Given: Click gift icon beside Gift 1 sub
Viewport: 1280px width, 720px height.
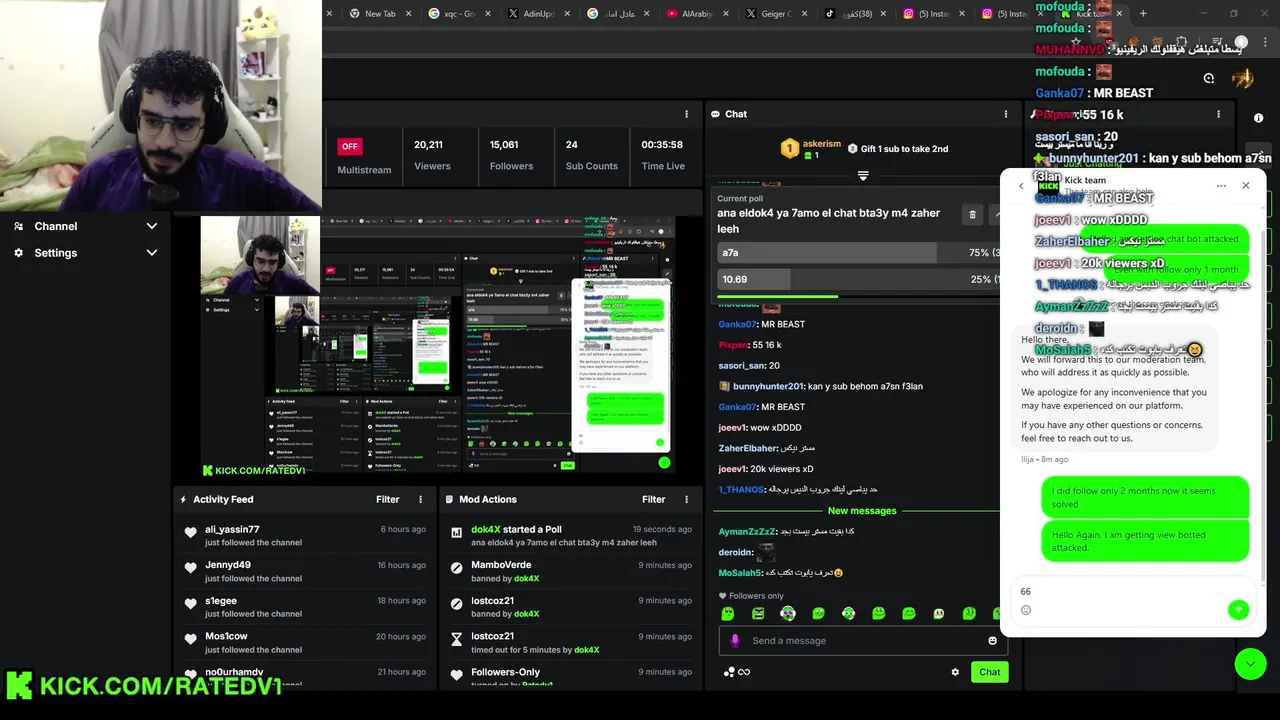Looking at the screenshot, I should 852,149.
